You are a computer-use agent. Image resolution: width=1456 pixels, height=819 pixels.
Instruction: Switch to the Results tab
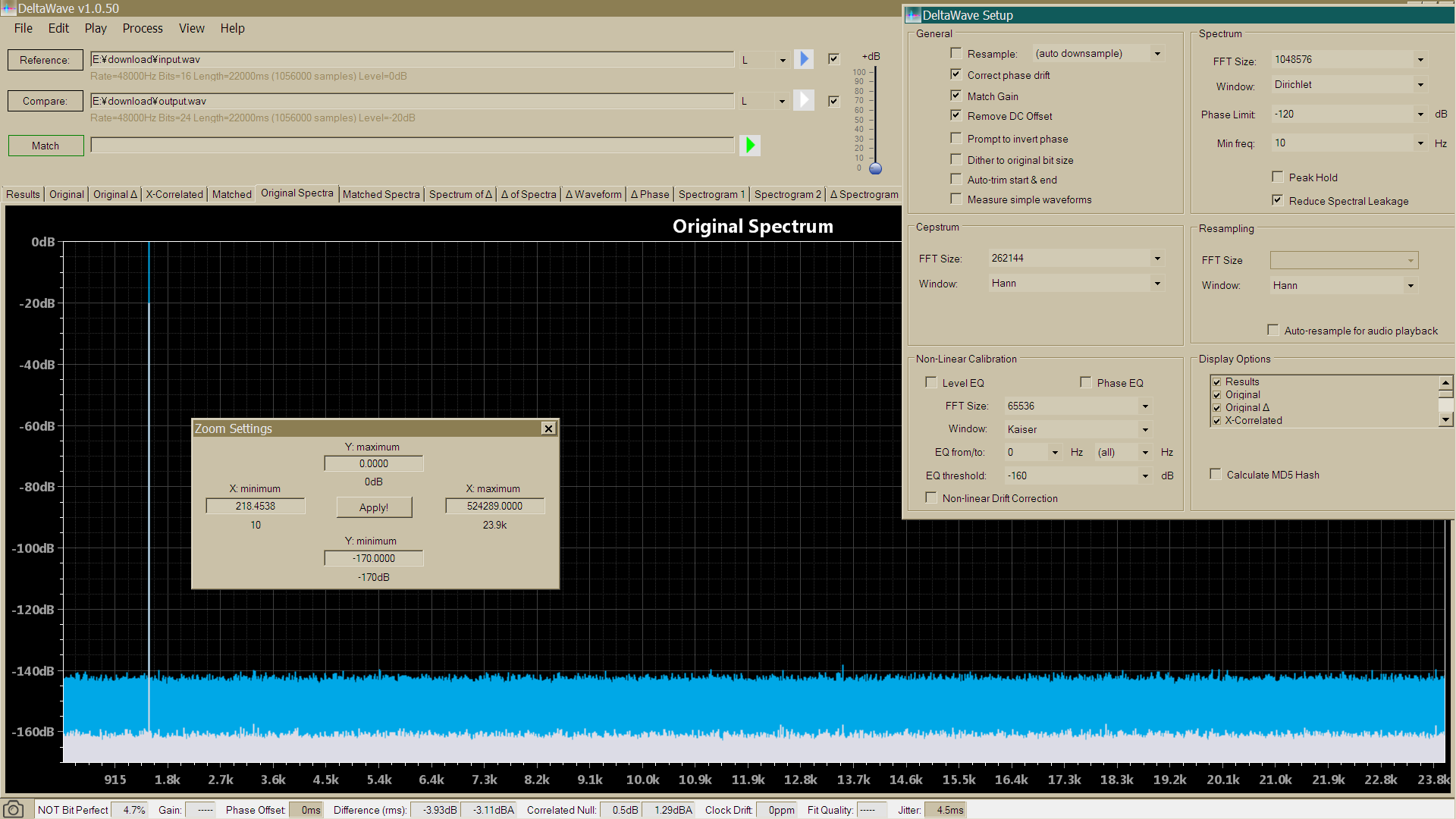click(23, 194)
